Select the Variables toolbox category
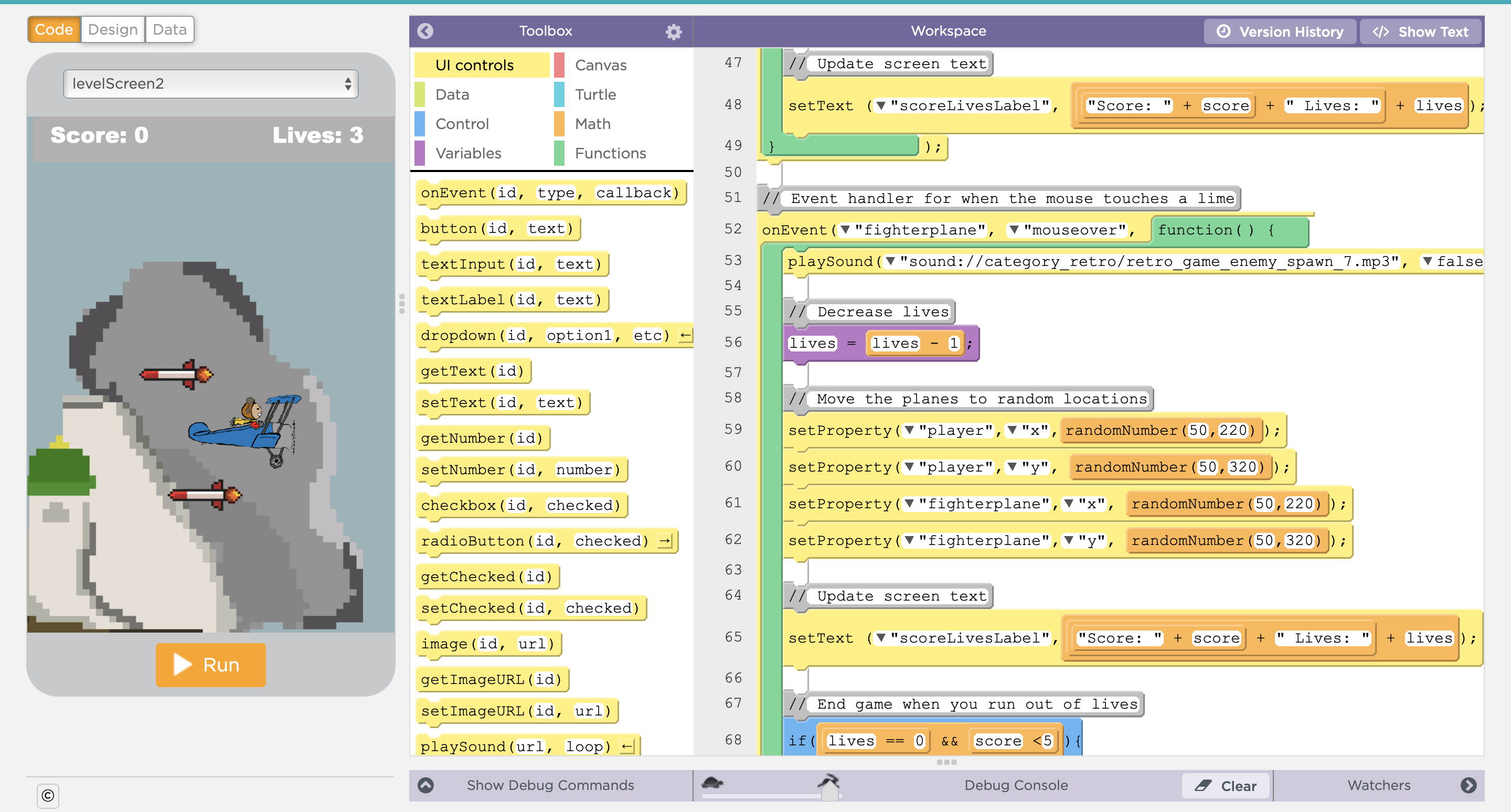The image size is (1511, 812). click(468, 153)
